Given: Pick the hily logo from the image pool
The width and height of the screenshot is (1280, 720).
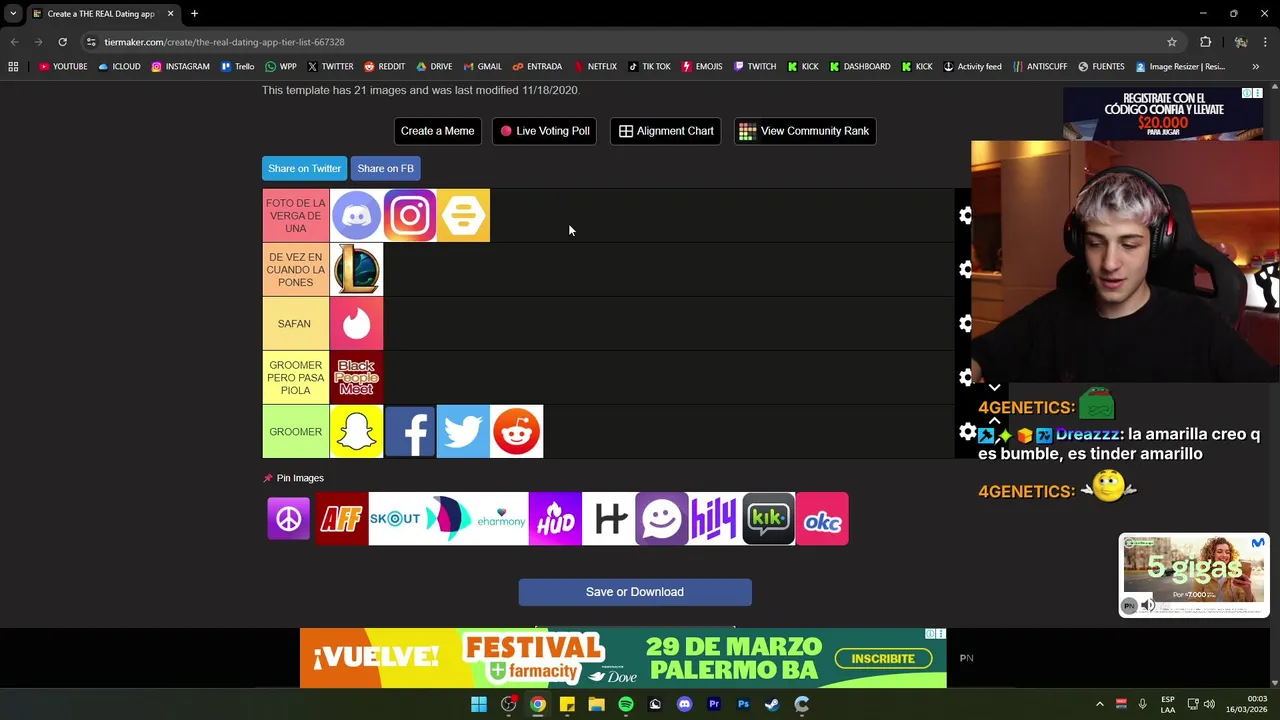Looking at the screenshot, I should (715, 519).
